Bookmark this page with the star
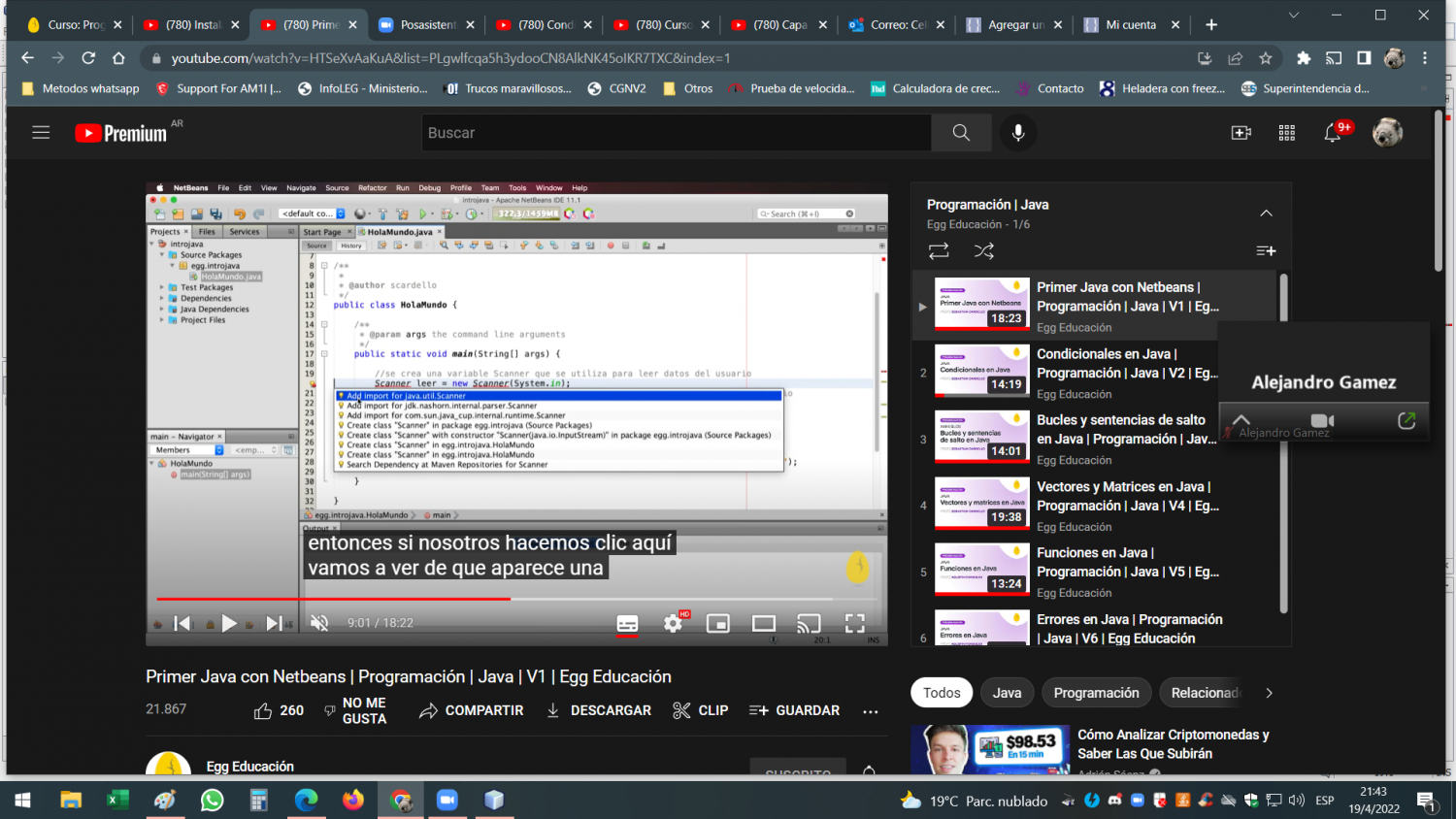The image size is (1456, 819). 1266,58
